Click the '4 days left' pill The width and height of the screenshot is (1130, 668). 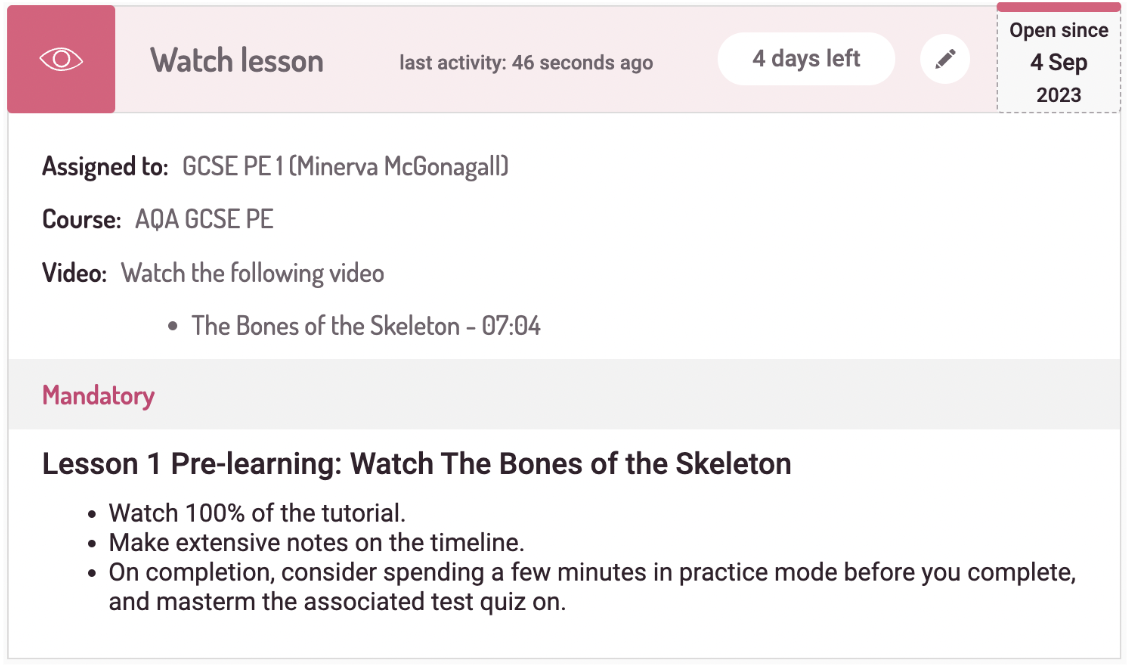click(x=806, y=59)
